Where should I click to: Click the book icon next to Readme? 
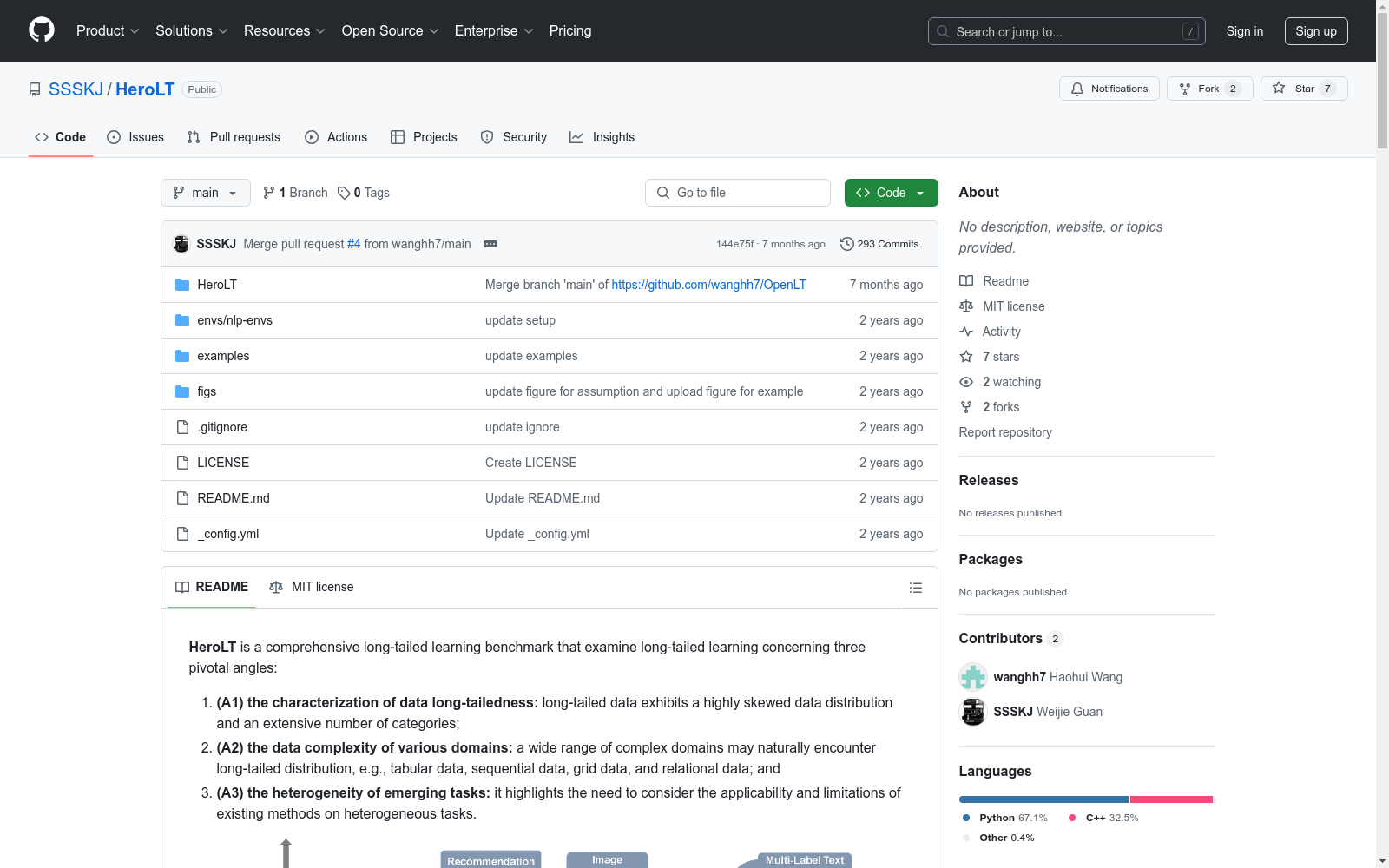[x=966, y=281]
